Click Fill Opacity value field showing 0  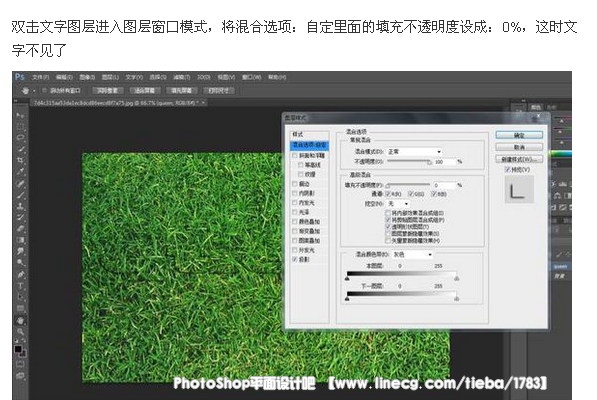pyautogui.click(x=444, y=185)
